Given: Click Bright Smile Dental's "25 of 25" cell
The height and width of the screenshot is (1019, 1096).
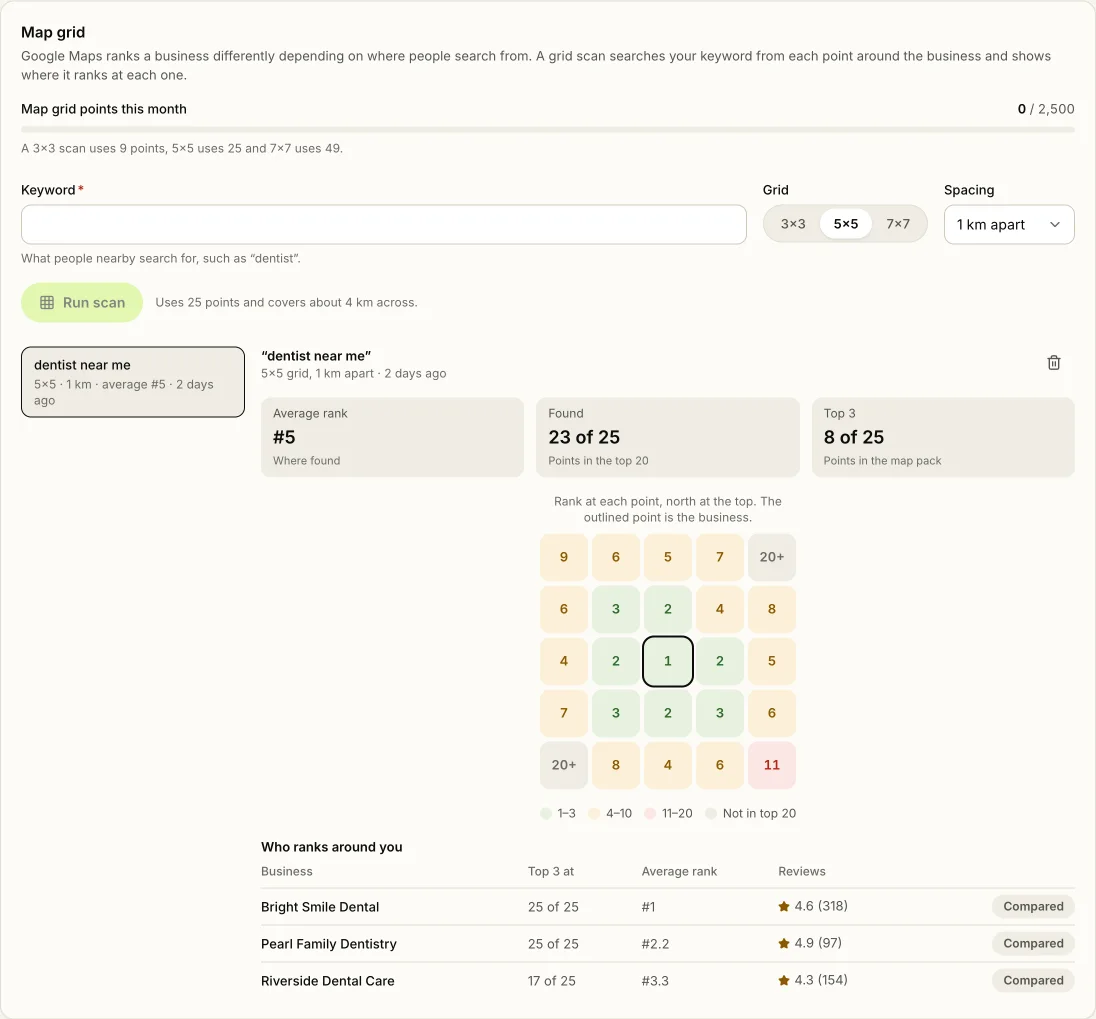Looking at the screenshot, I should tap(553, 907).
